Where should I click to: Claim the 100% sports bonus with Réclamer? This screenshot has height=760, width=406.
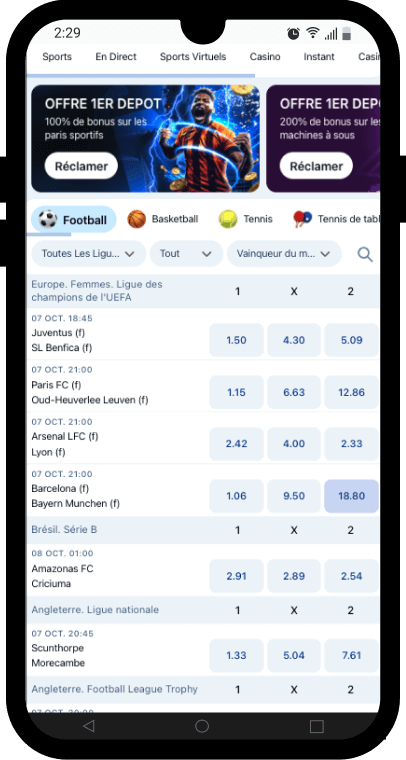(81, 166)
